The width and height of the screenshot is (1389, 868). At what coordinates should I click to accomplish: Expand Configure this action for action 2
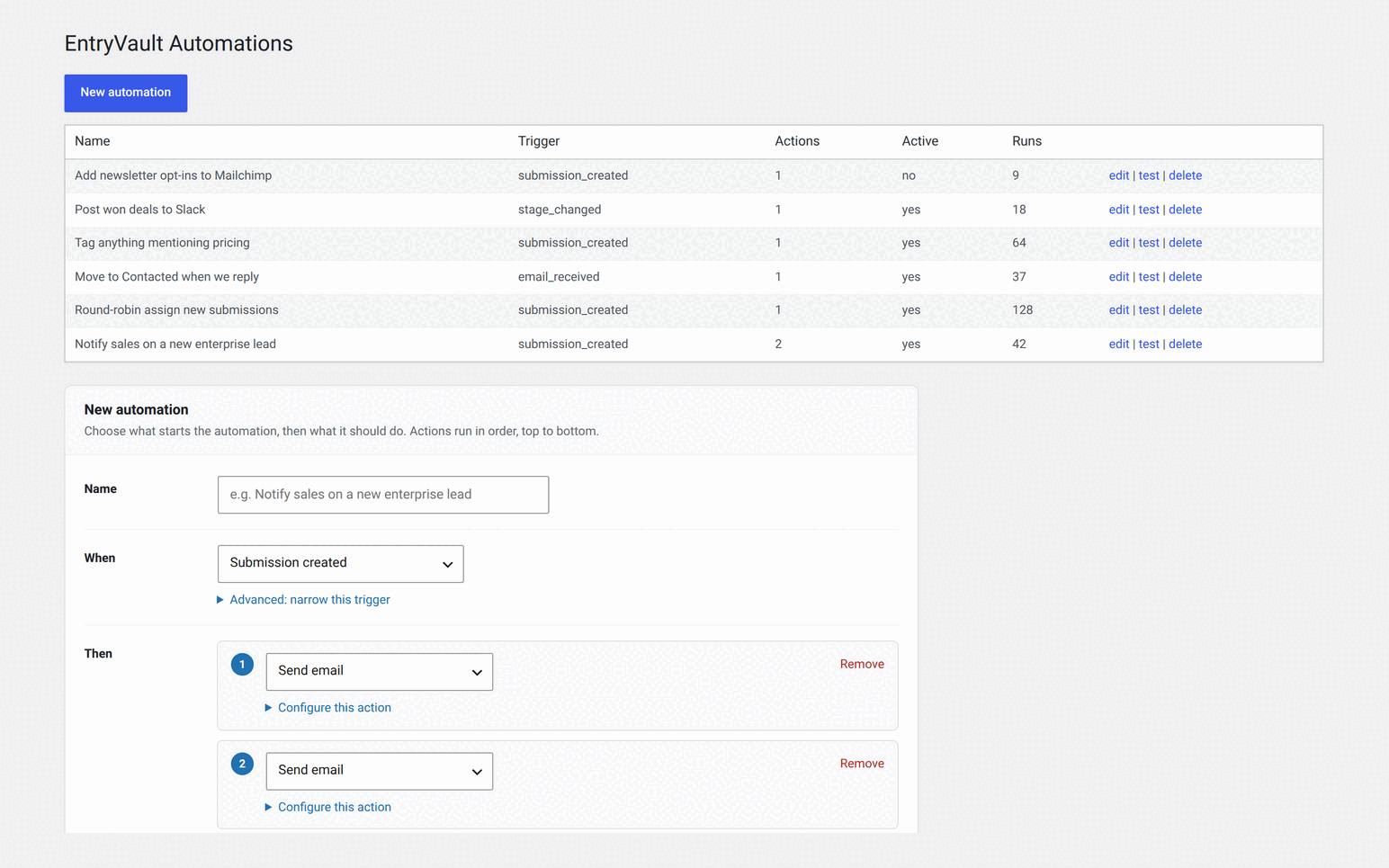328,807
